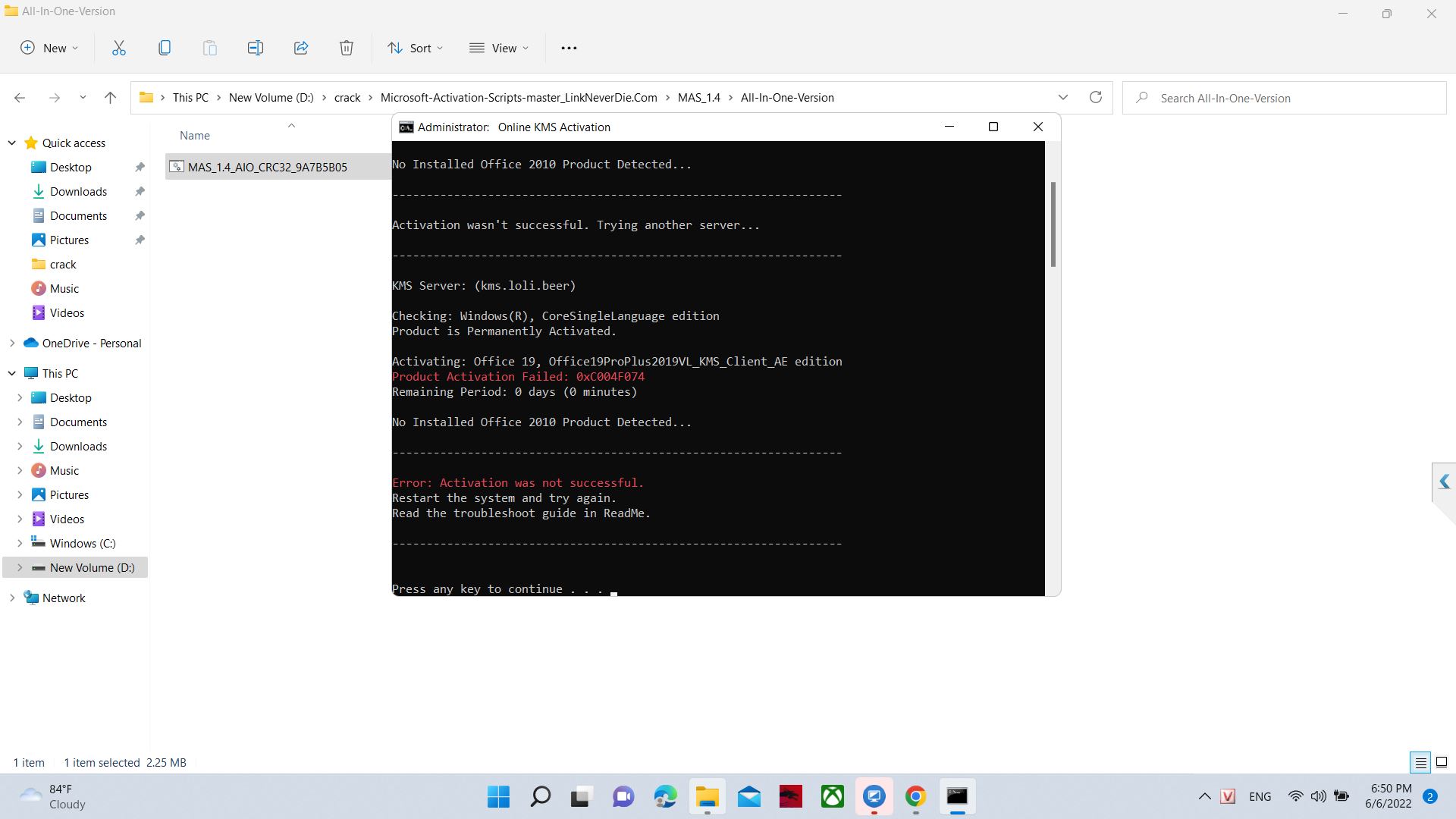Viewport: 1456px width, 819px height.
Task: Open the Sort dropdown menu
Action: click(x=415, y=48)
